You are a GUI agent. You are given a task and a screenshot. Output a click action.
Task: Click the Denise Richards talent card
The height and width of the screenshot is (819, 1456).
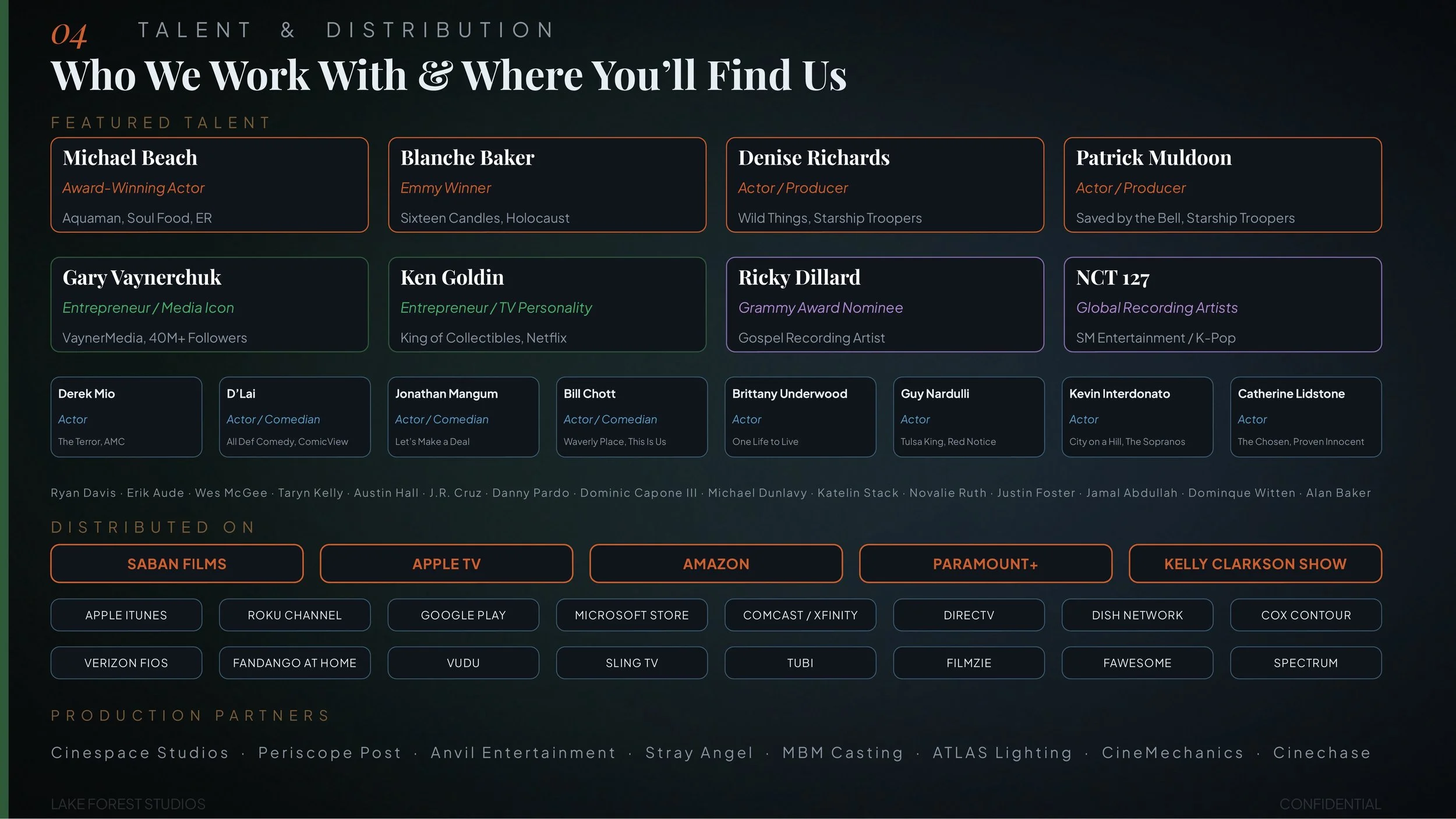coord(885,185)
